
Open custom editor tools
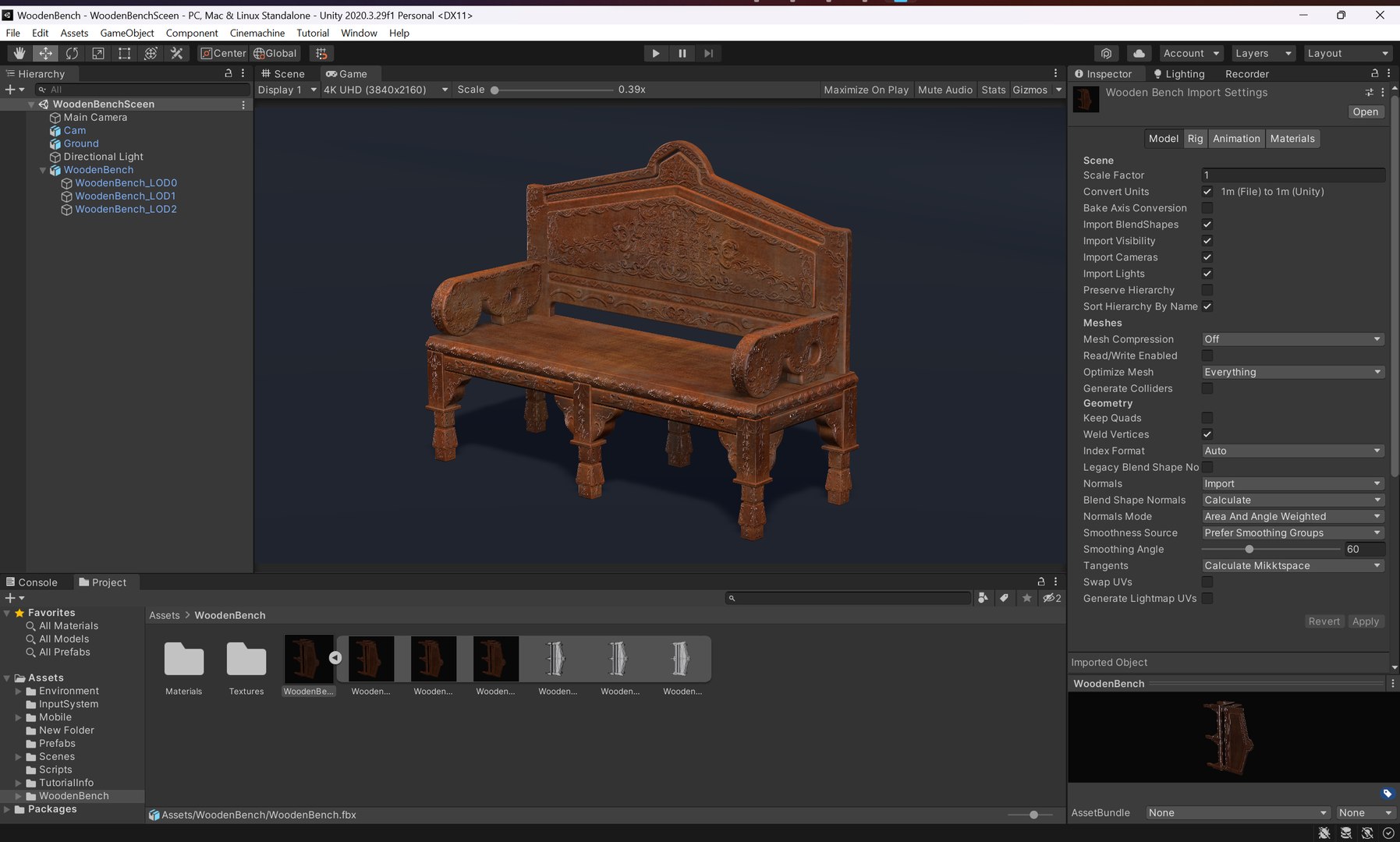pos(177,53)
